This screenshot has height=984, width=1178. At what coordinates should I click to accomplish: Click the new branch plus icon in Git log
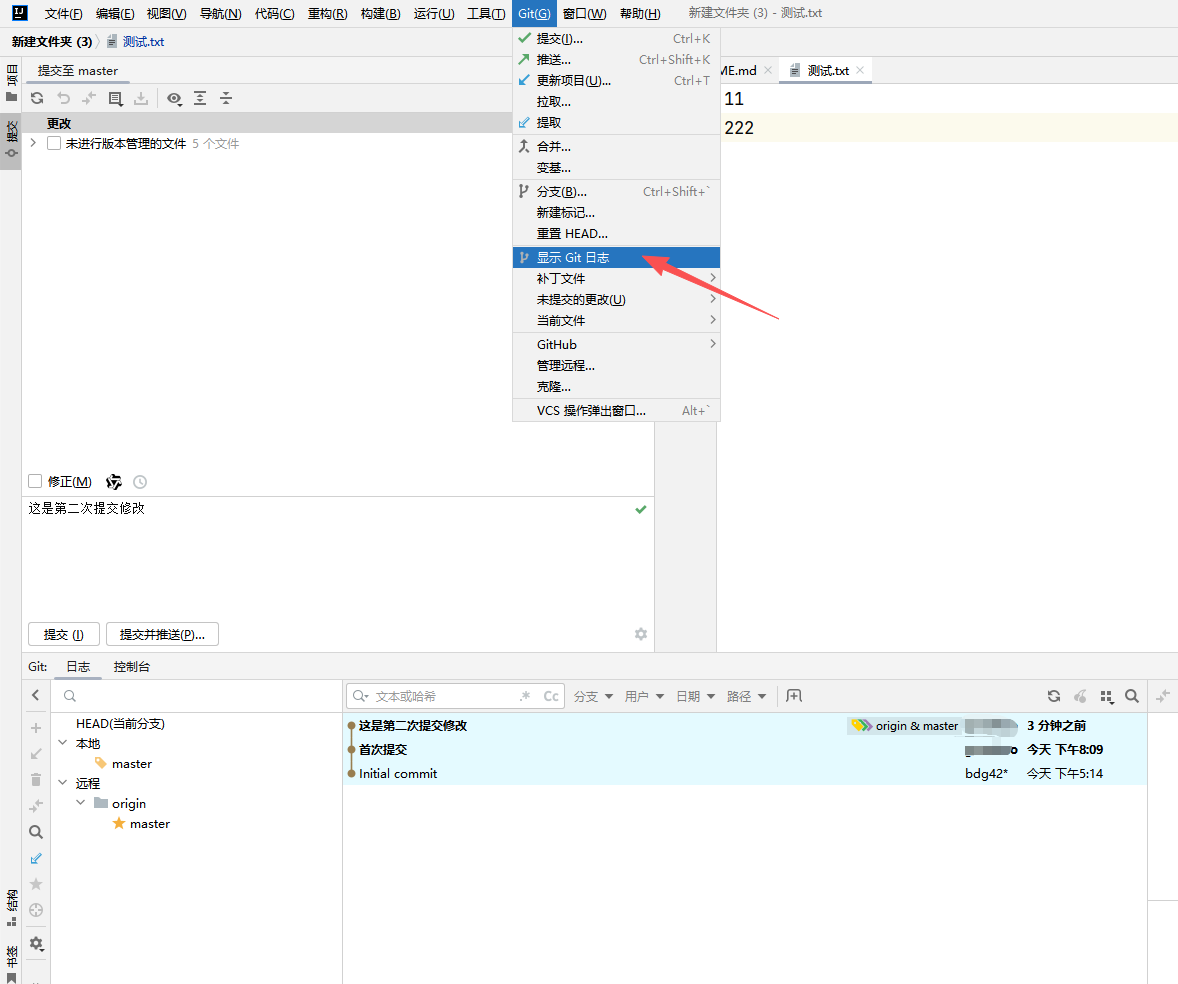pyautogui.click(x=35, y=728)
